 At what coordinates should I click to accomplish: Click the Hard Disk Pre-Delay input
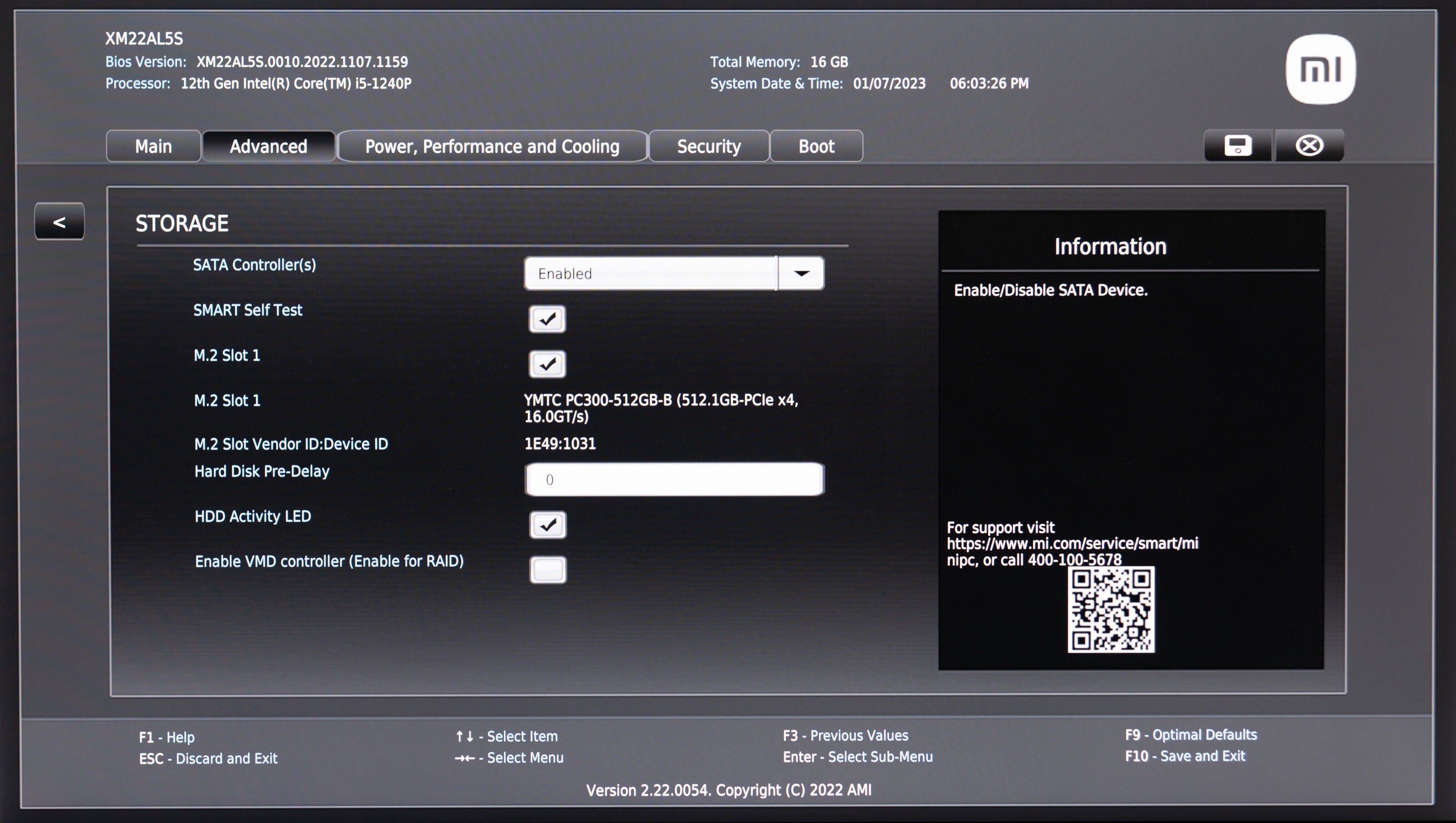click(x=674, y=480)
